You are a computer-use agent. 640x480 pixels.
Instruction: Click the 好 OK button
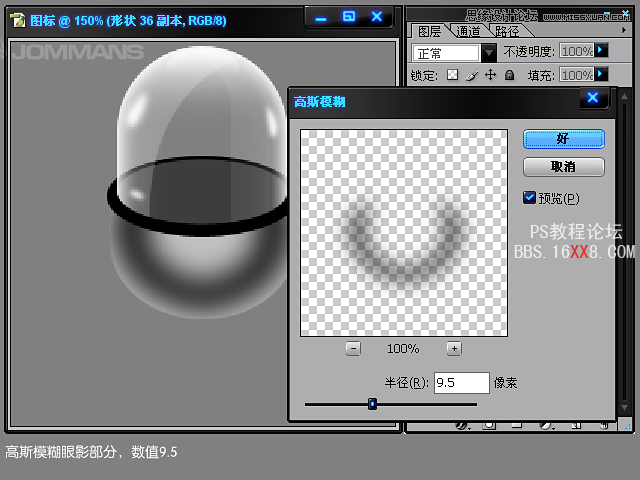point(563,139)
